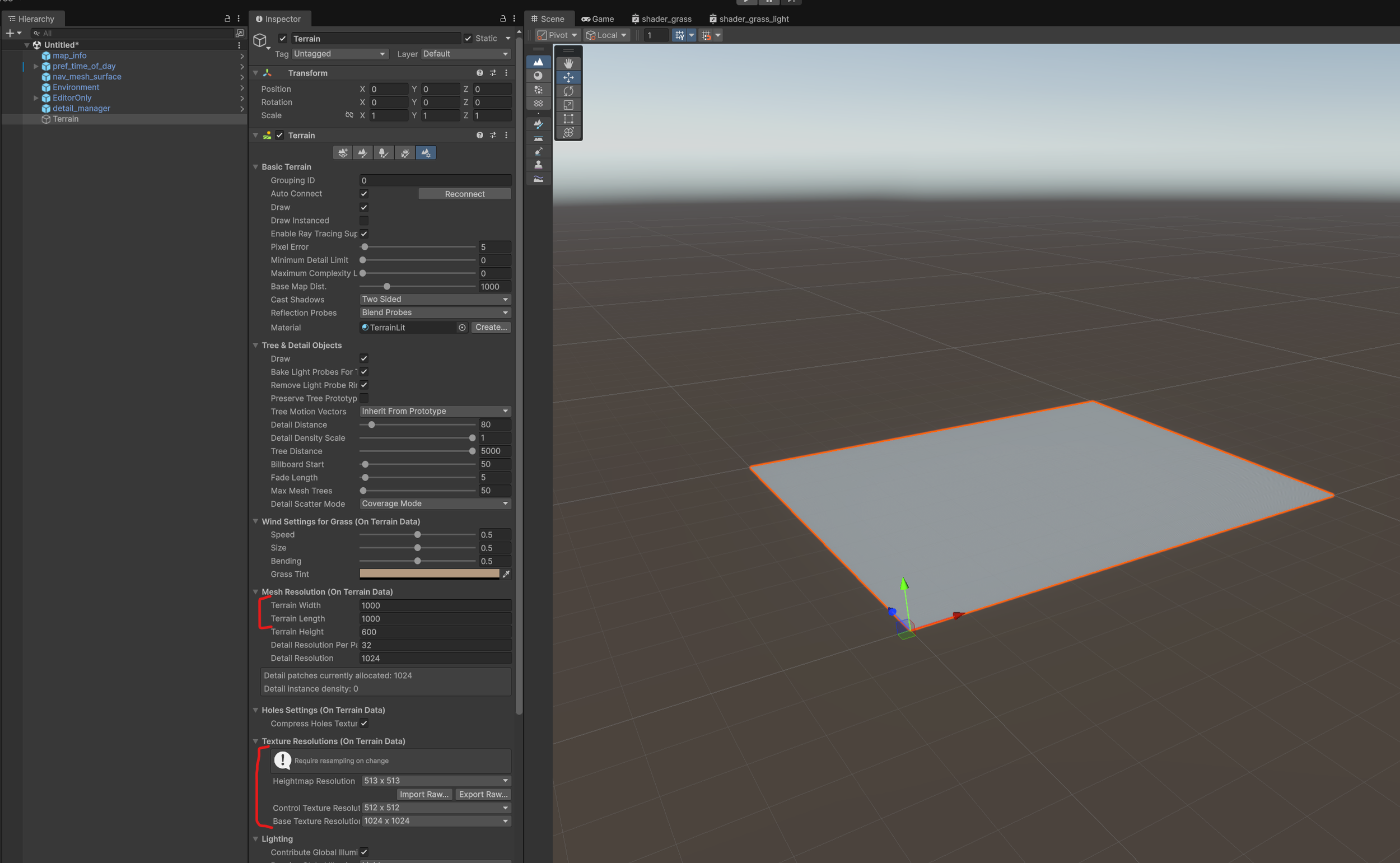
Task: Uncheck the Auto Connect checkbox
Action: point(363,194)
